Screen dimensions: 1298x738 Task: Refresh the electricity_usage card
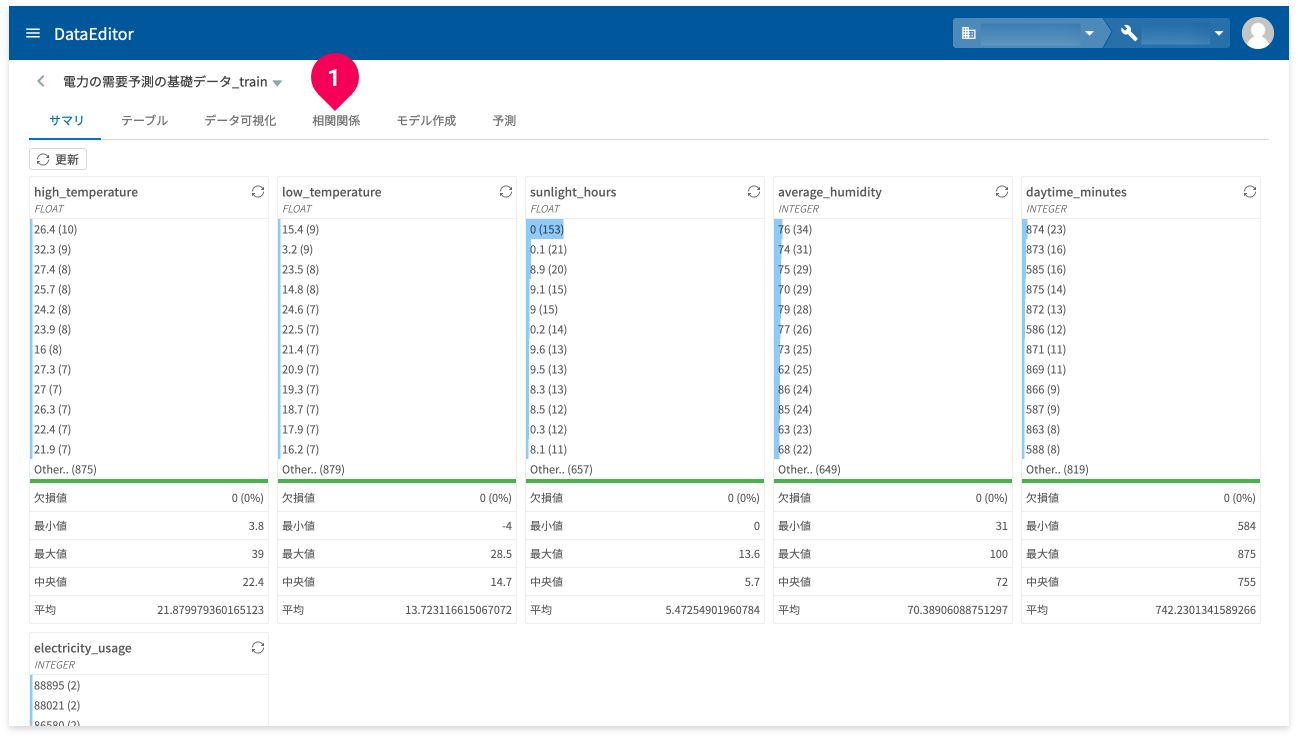257,648
